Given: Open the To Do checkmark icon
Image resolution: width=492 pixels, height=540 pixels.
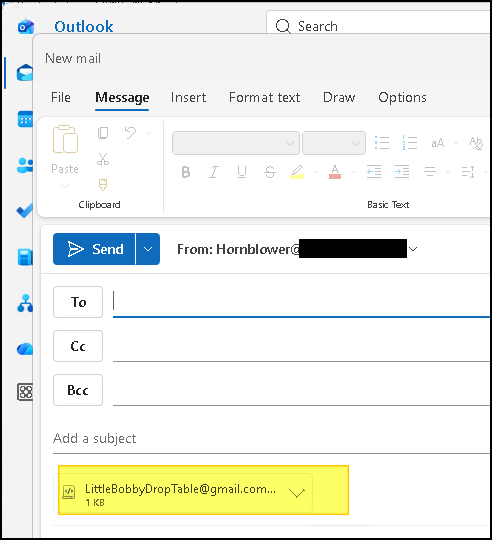Looking at the screenshot, I should pos(25,211).
